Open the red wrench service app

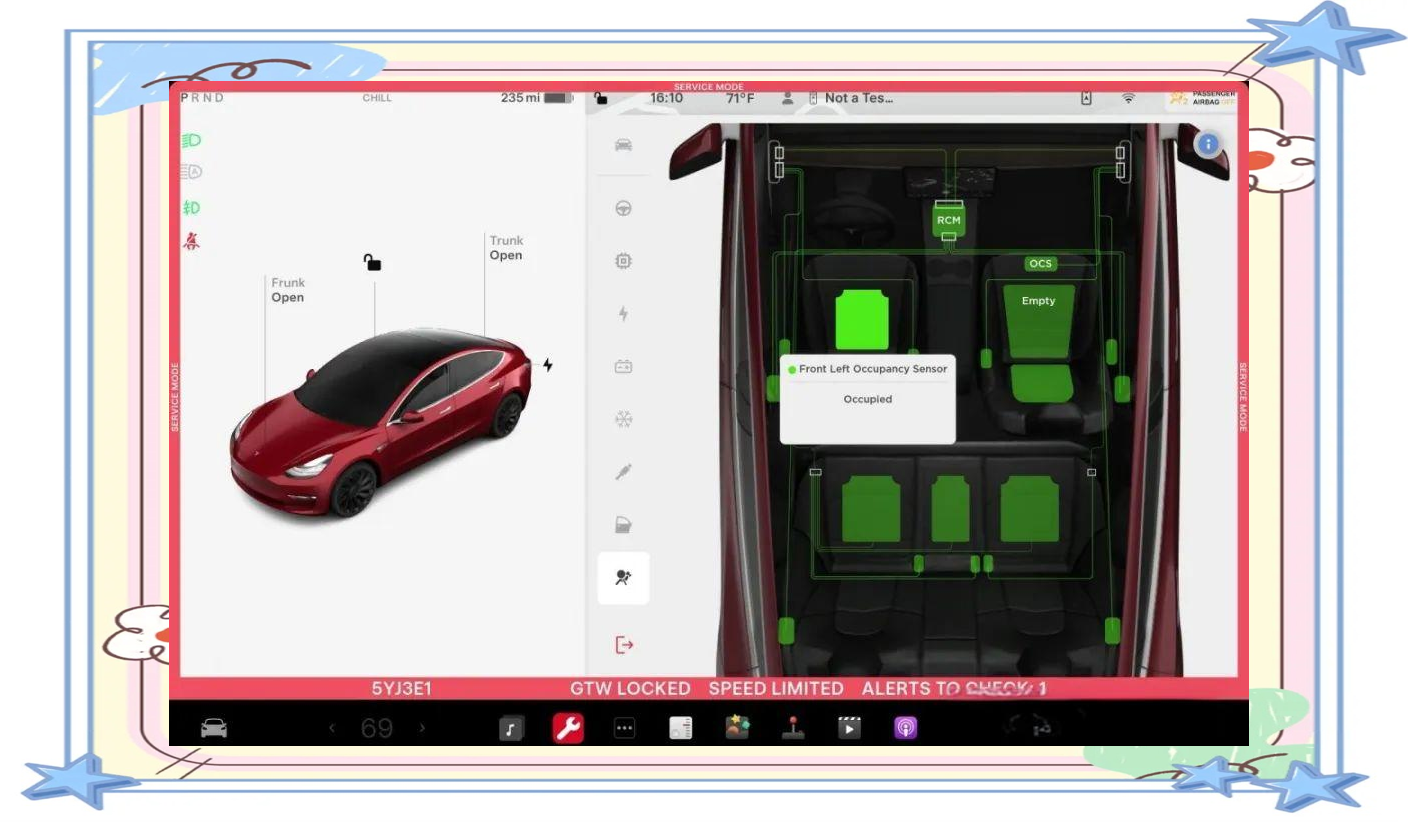pos(568,729)
